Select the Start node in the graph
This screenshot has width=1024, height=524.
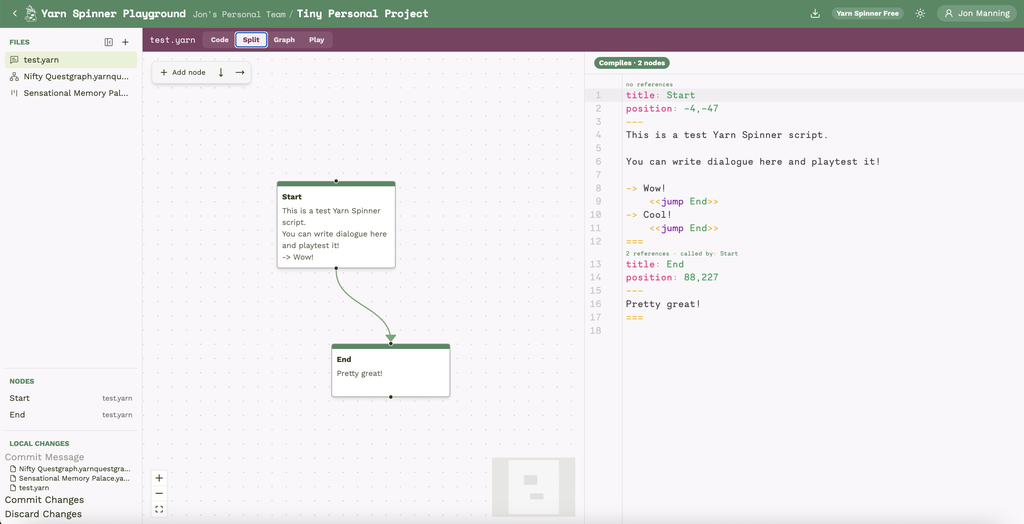(336, 225)
